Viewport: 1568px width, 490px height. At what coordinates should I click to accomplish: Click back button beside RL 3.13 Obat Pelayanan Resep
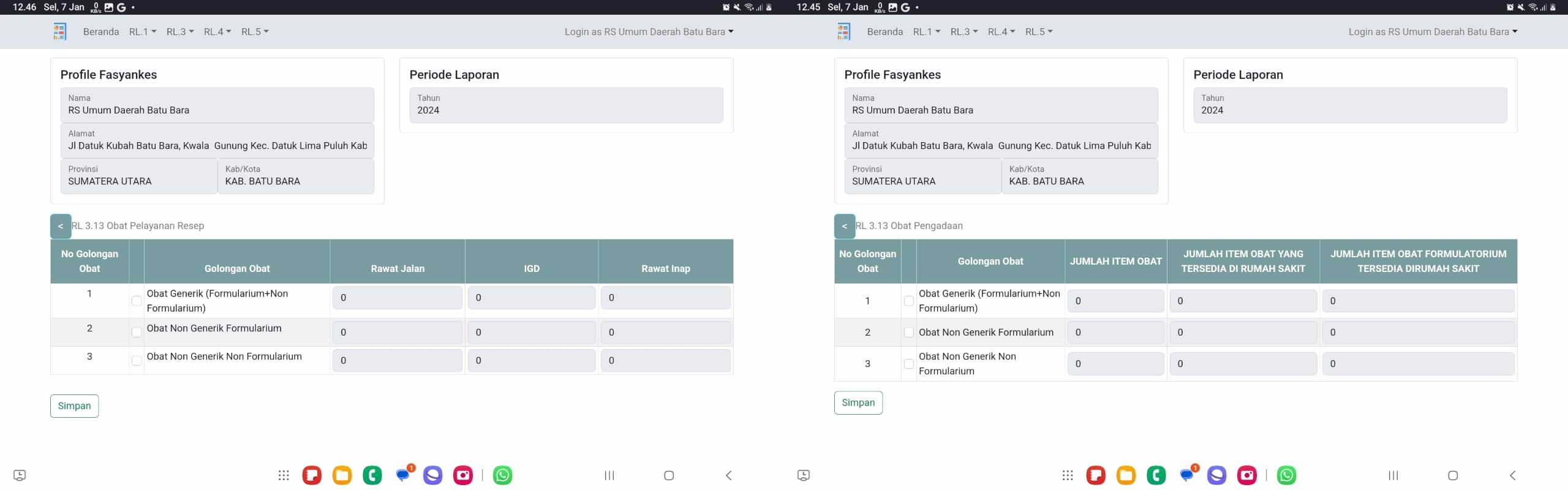pyautogui.click(x=61, y=226)
